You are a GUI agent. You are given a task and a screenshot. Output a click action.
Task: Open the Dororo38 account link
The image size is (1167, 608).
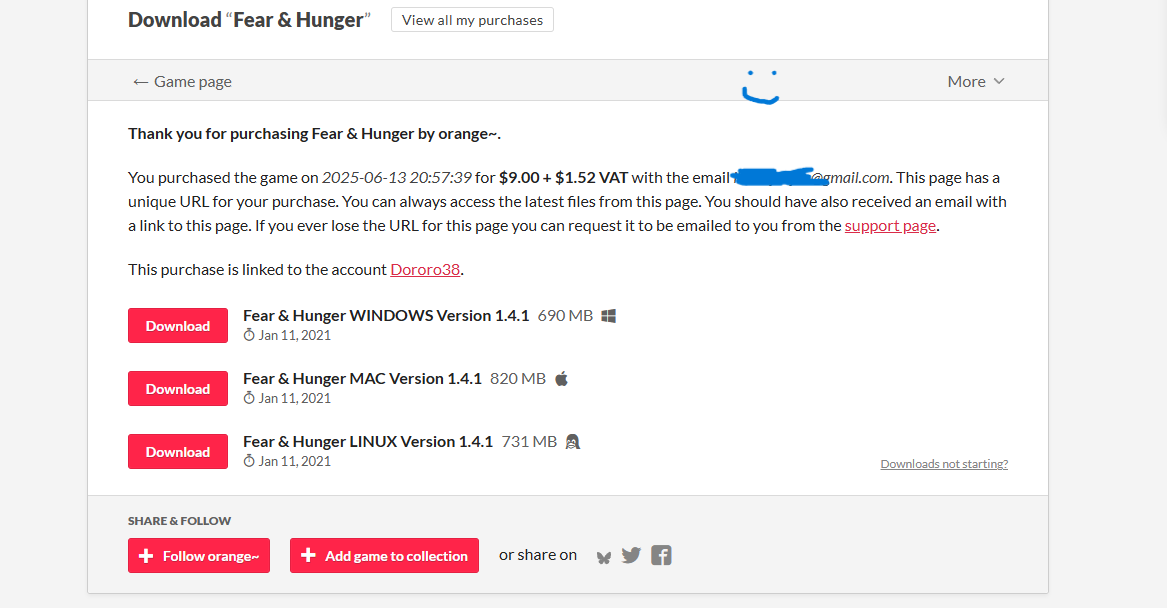(x=425, y=269)
